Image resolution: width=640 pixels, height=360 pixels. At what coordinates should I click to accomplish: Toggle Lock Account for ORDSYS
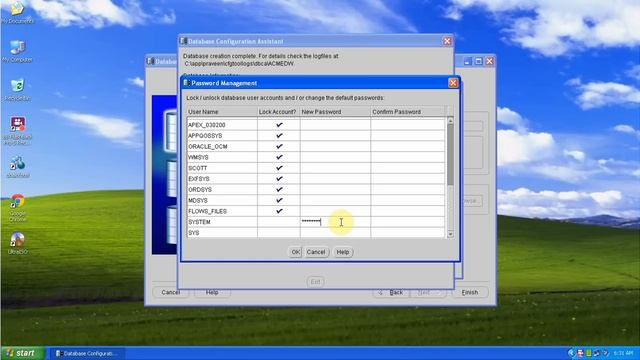point(279,189)
